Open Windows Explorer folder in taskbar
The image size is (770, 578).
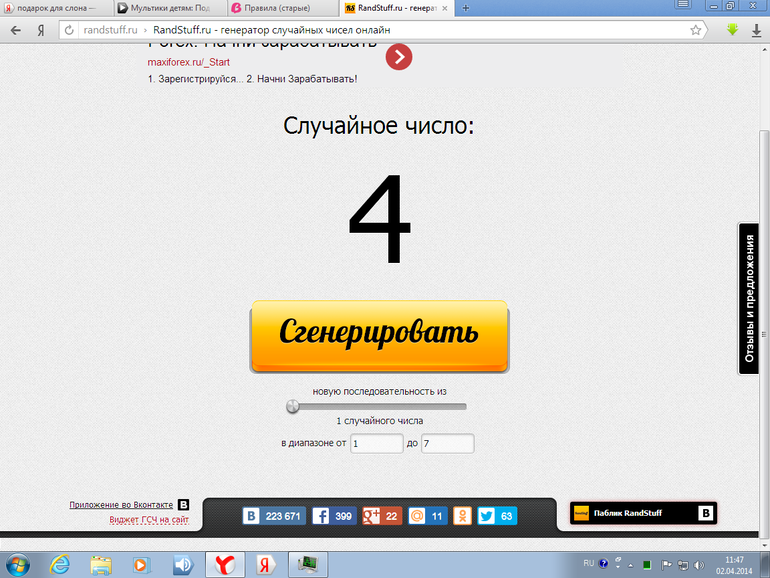101,565
